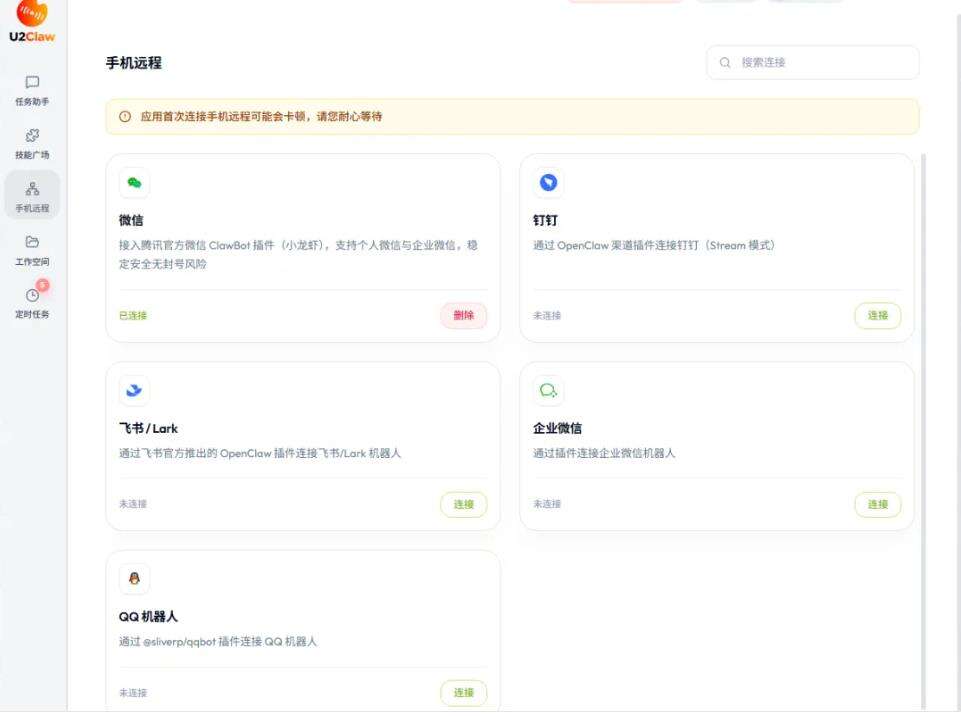Click the WeChat green icon on 微信 card
961x718 pixels.
point(134,182)
